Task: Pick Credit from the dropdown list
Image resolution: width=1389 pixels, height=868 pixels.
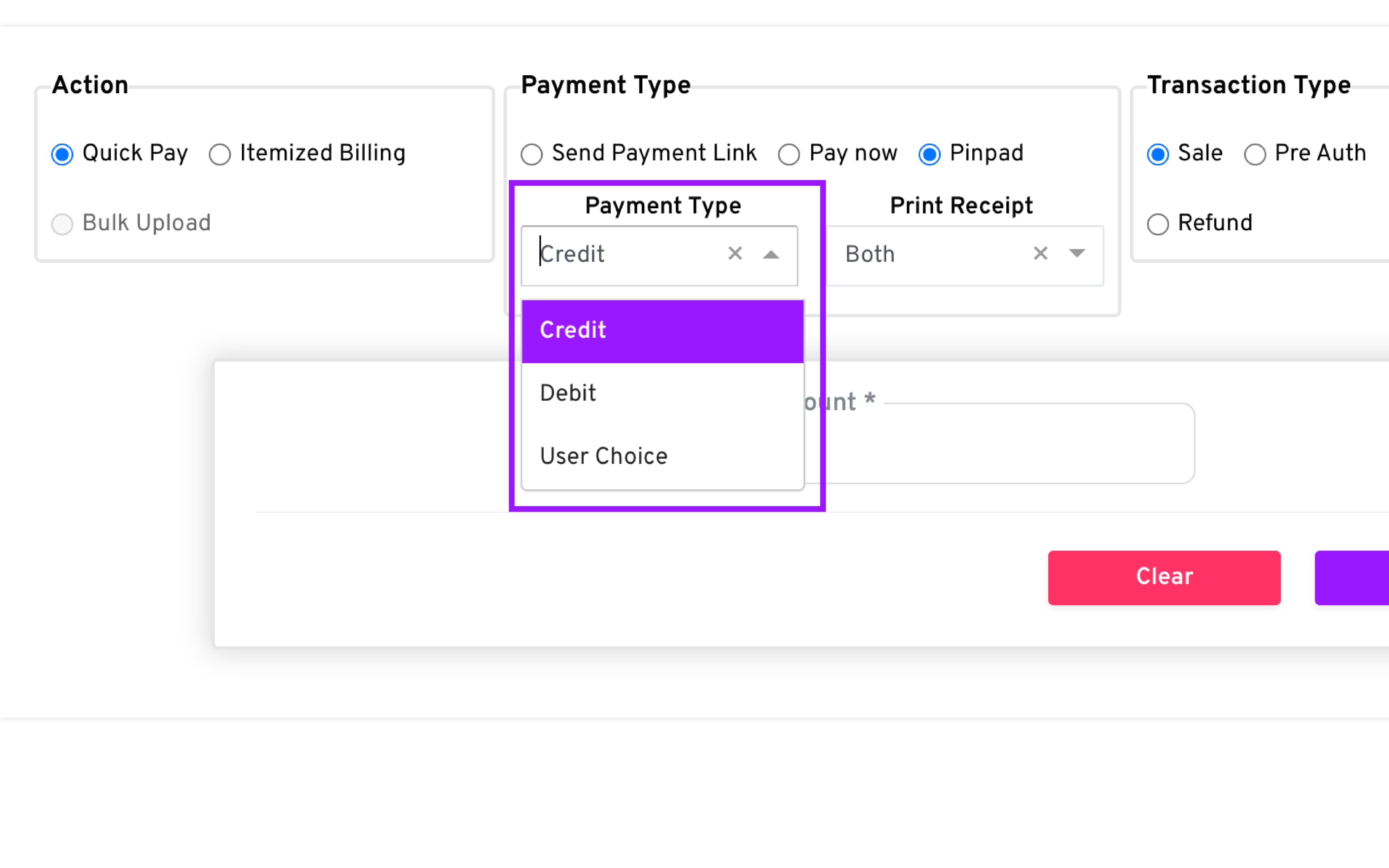Action: [x=662, y=331]
